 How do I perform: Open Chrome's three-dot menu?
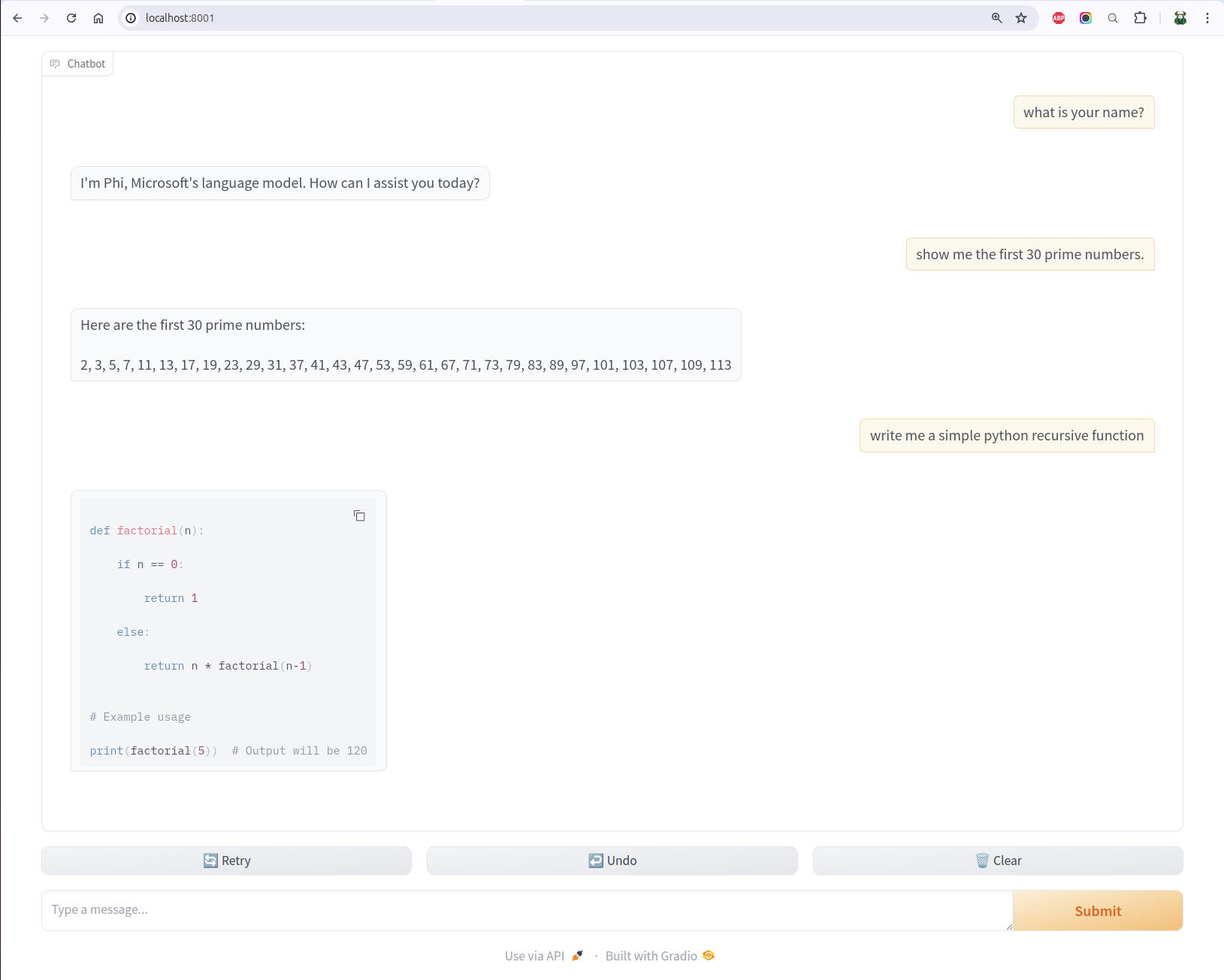point(1207,18)
